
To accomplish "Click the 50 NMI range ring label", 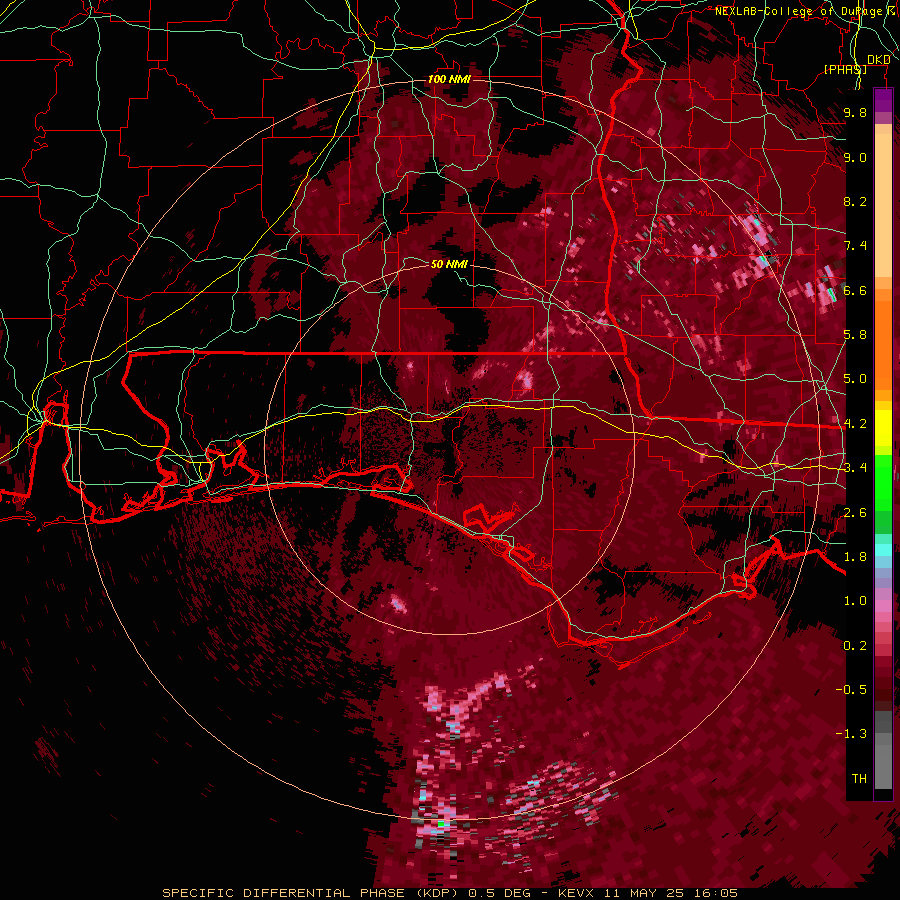I will (x=449, y=264).
